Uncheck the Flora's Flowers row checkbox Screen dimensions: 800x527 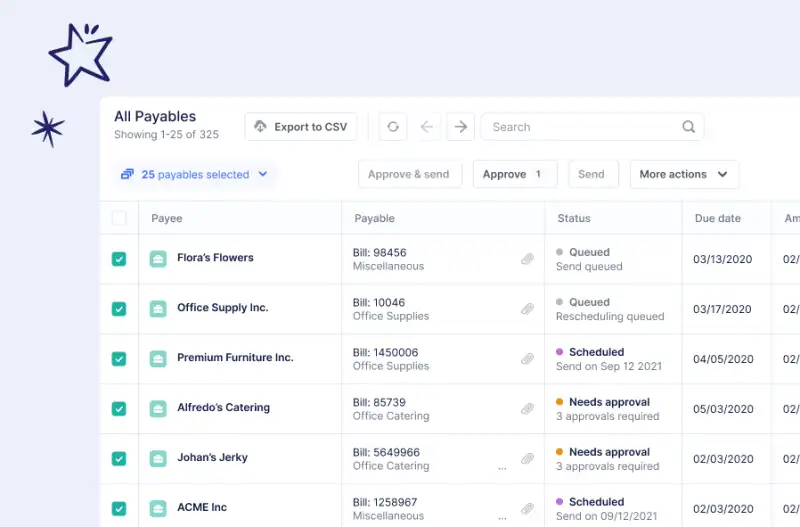[x=119, y=259]
